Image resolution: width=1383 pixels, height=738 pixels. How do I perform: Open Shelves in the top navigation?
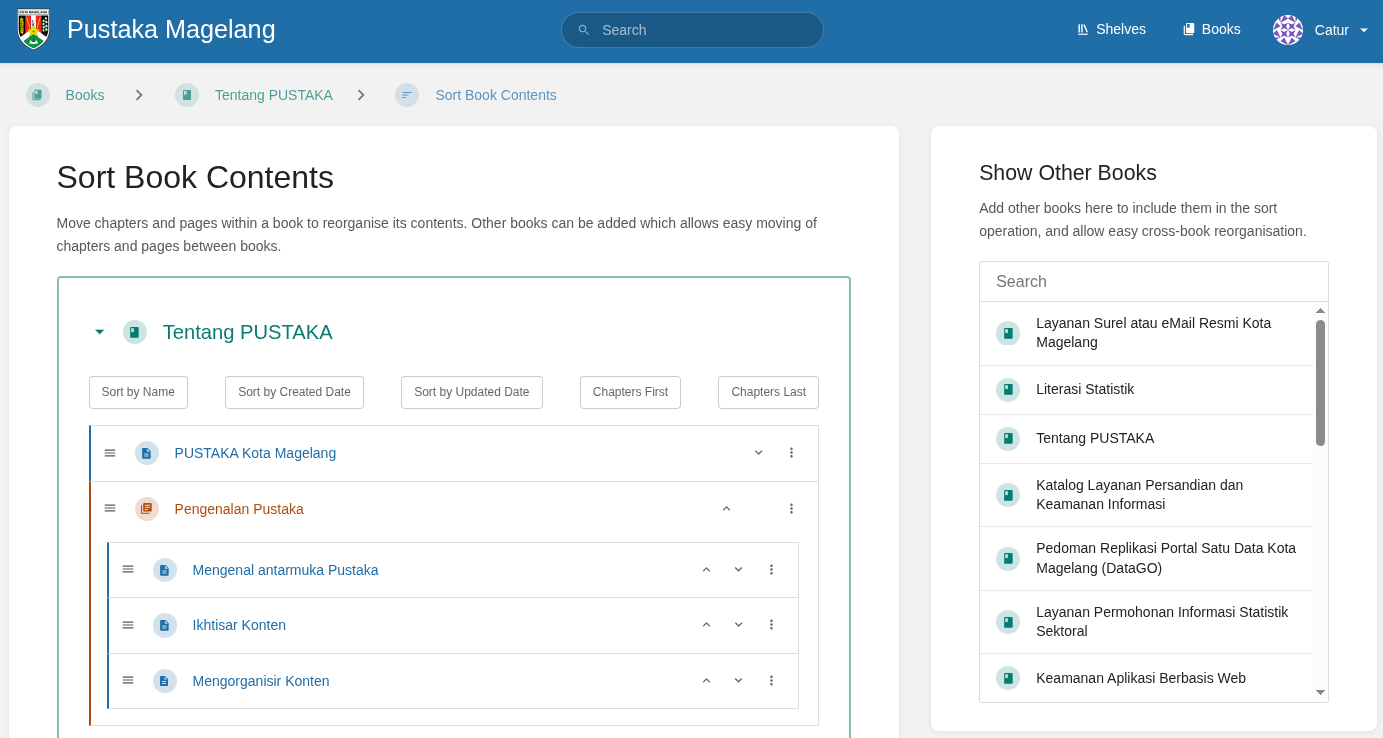point(1111,29)
